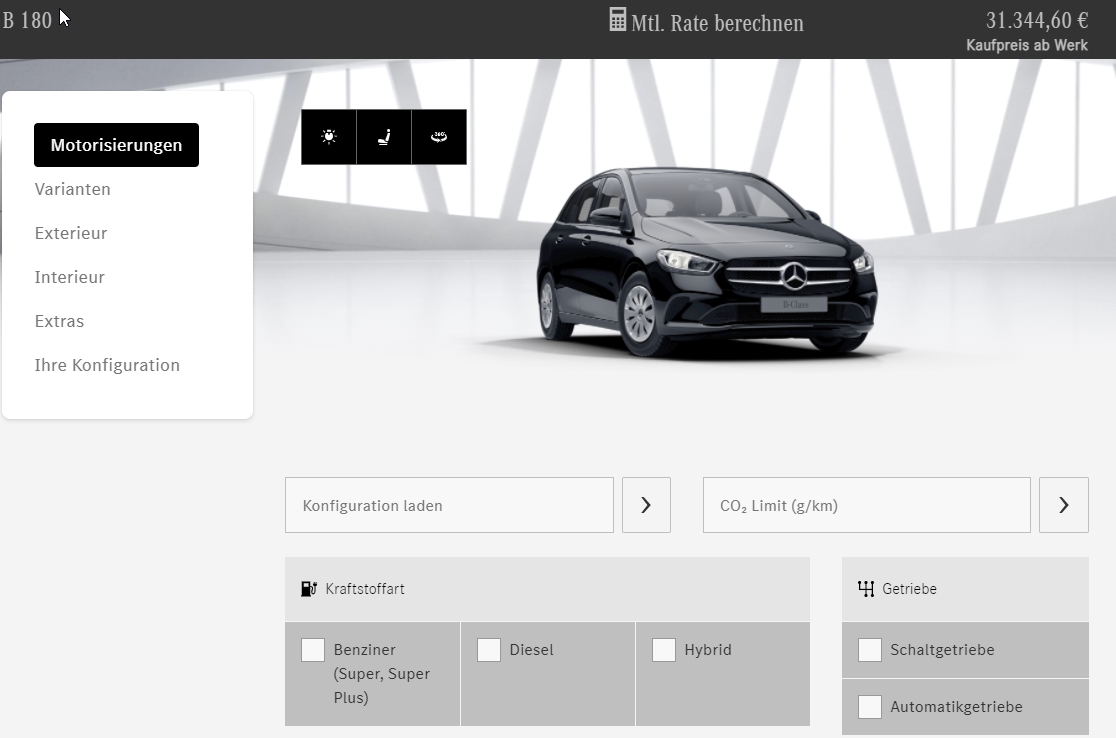Submit Konfiguration laden with arrow button
Screen dimensions: 1116x738
[x=646, y=505]
